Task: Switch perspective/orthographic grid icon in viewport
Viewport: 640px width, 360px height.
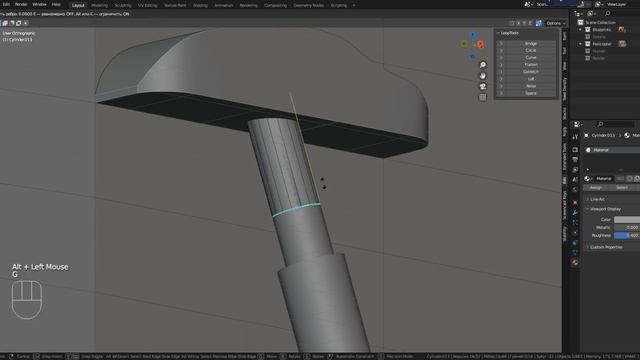Action: [x=482, y=97]
